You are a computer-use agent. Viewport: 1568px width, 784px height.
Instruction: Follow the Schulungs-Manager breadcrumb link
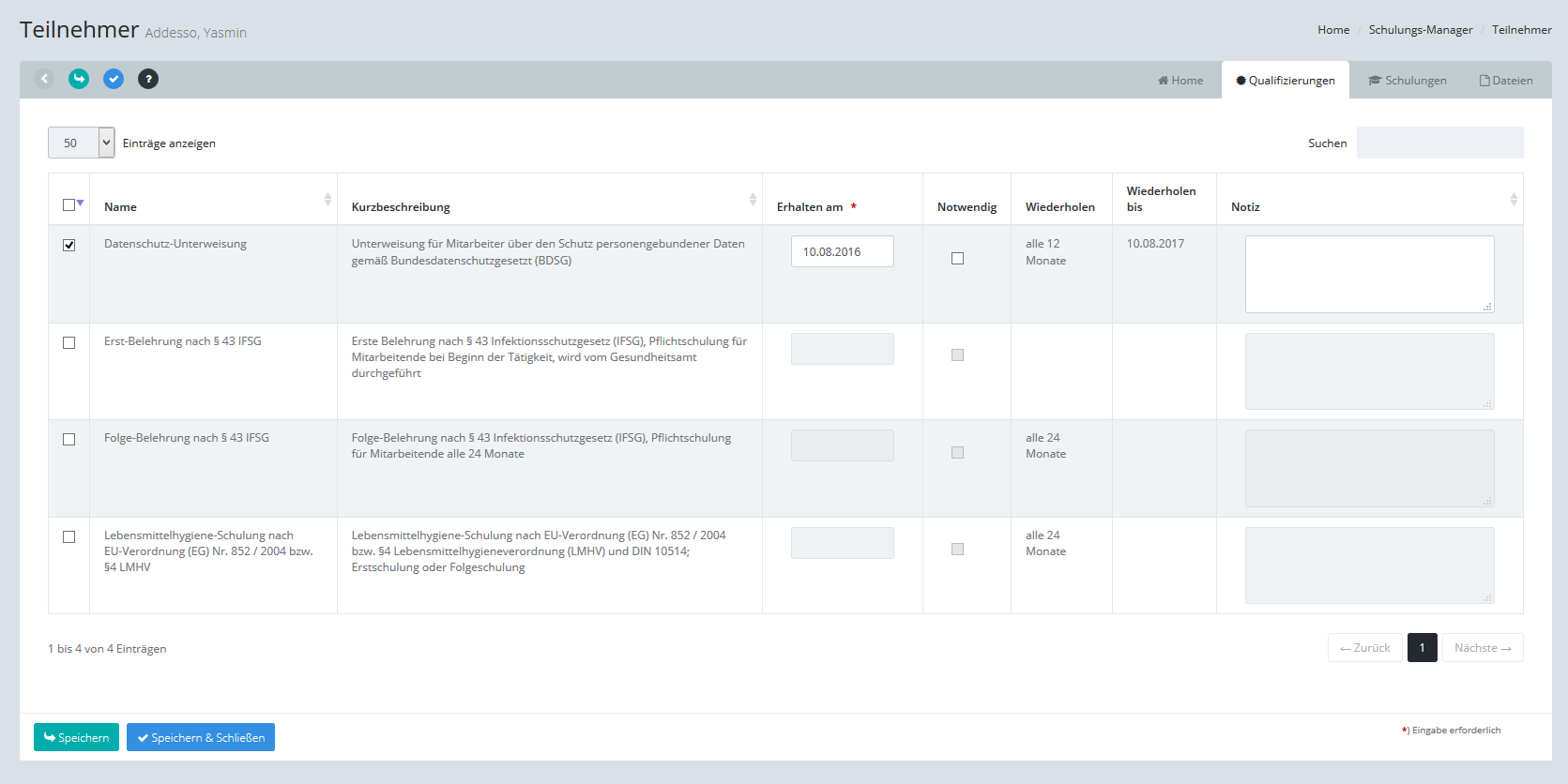tap(1420, 30)
